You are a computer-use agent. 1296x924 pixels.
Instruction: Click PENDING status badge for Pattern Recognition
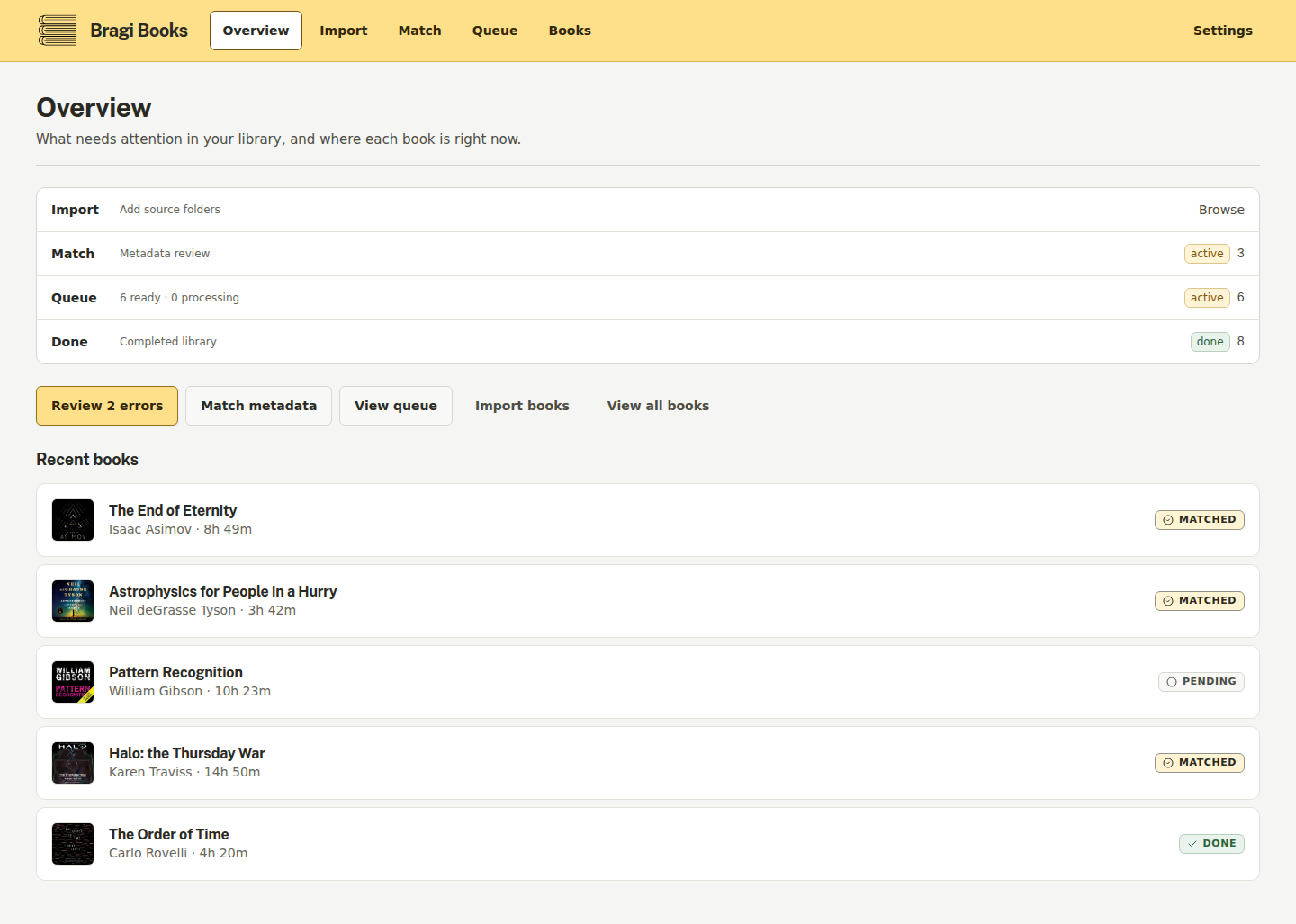[x=1201, y=682]
